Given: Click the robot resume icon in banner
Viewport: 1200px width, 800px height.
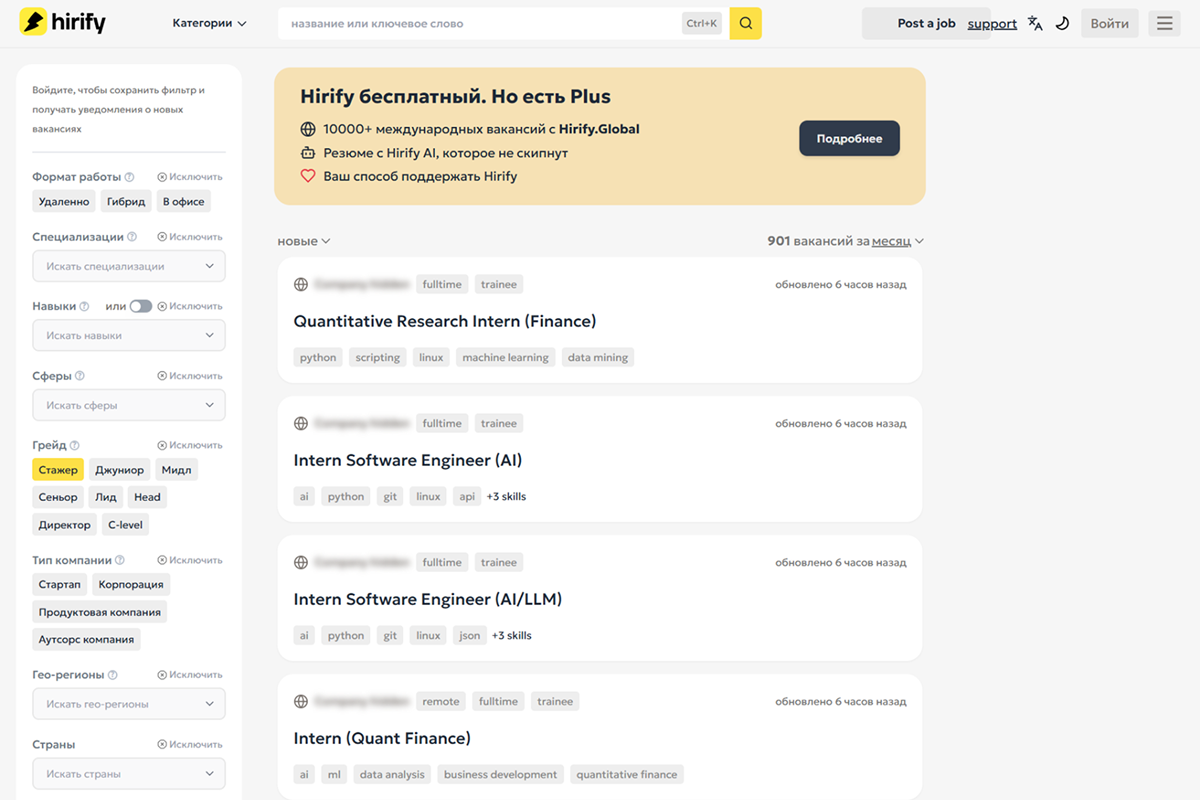Looking at the screenshot, I should 308,153.
